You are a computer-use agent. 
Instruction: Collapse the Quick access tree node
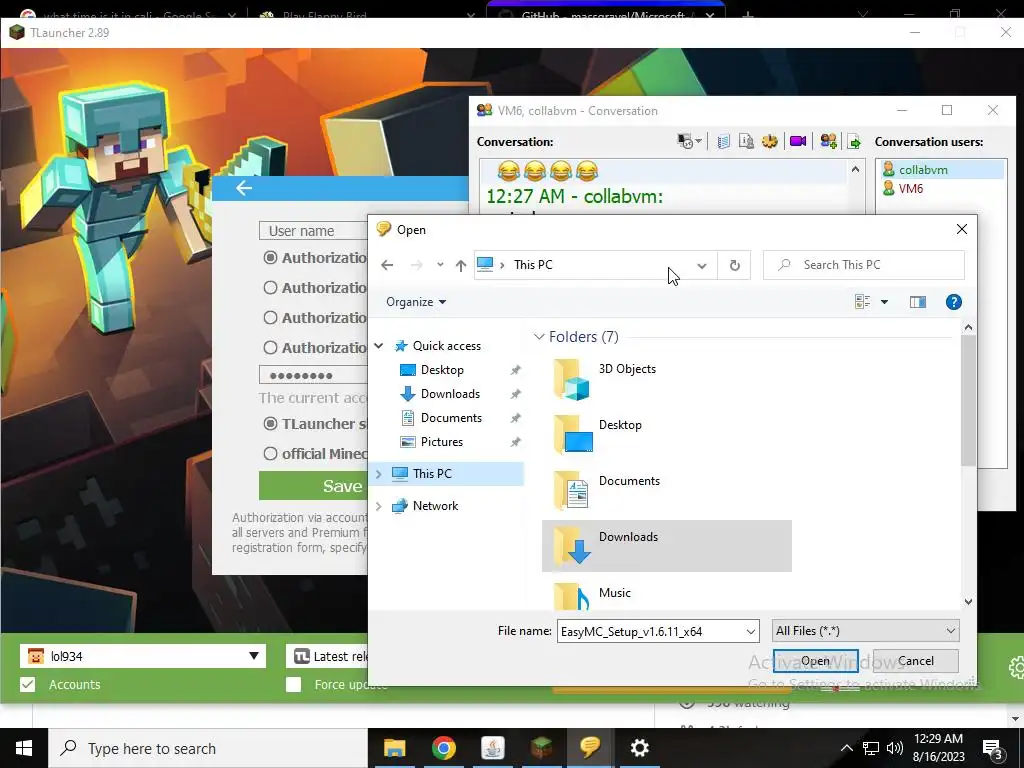(x=379, y=345)
